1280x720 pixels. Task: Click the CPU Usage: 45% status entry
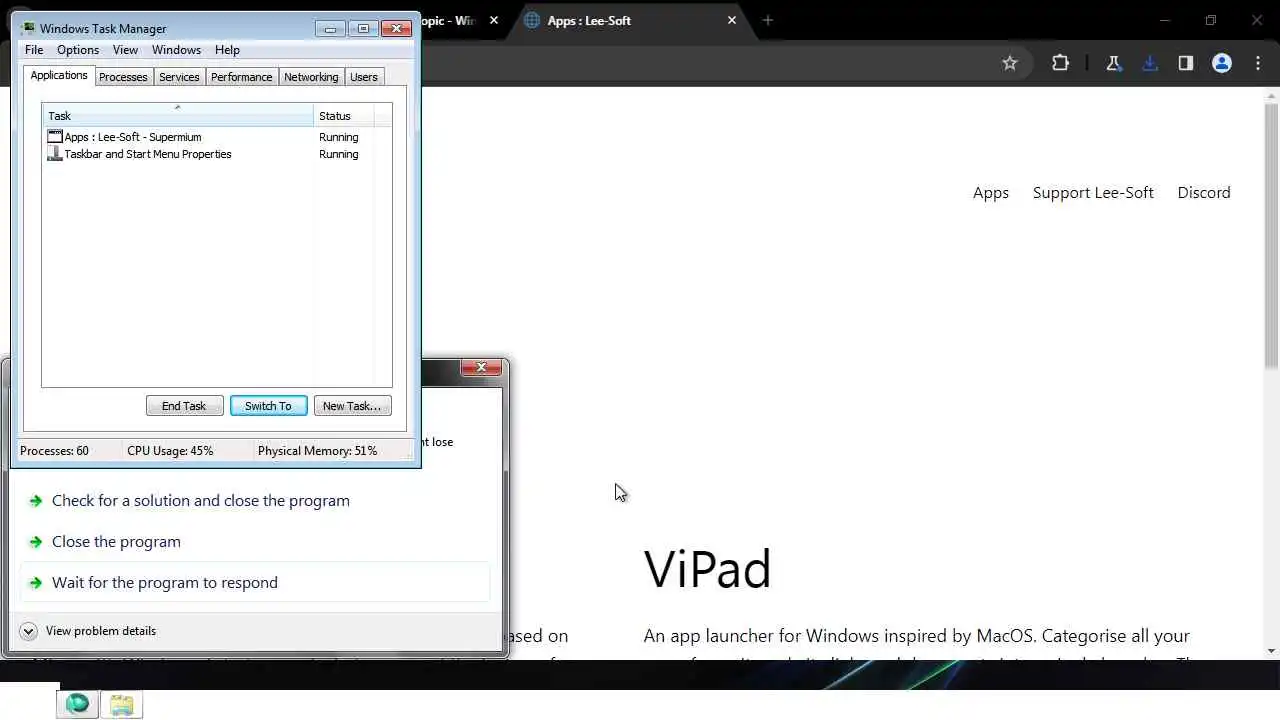pos(170,451)
